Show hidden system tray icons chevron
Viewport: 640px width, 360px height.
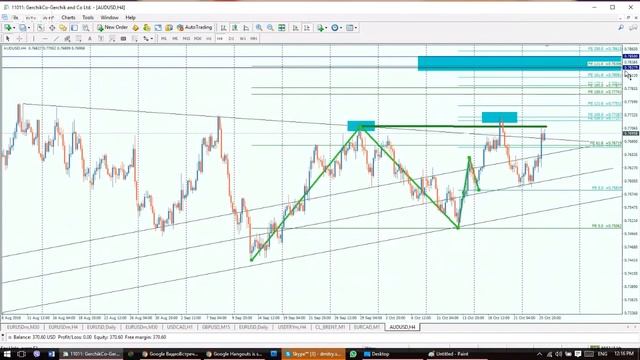click(539, 354)
